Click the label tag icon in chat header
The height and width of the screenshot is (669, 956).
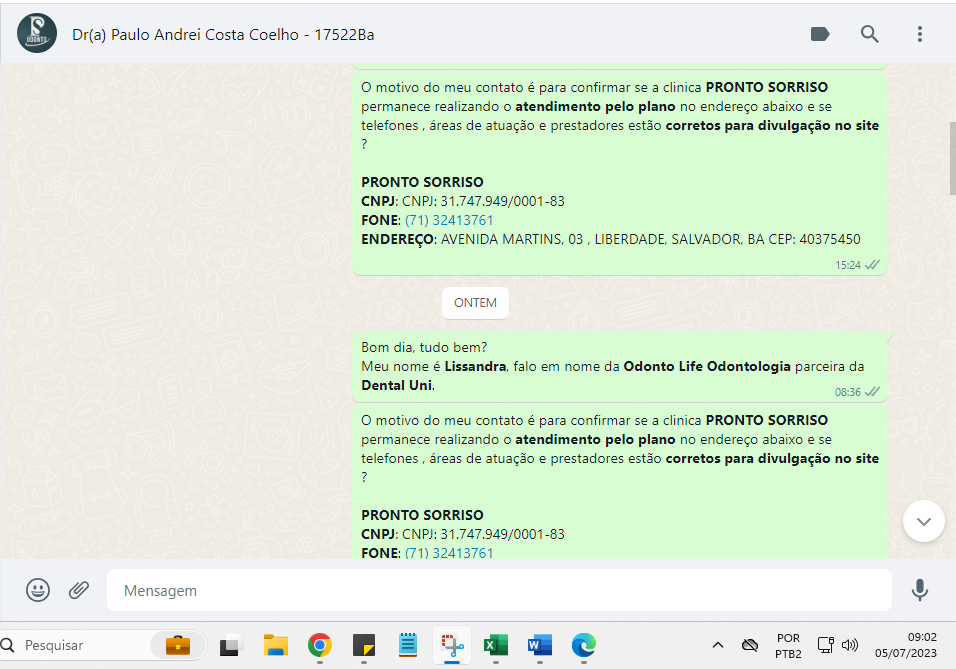(x=819, y=34)
